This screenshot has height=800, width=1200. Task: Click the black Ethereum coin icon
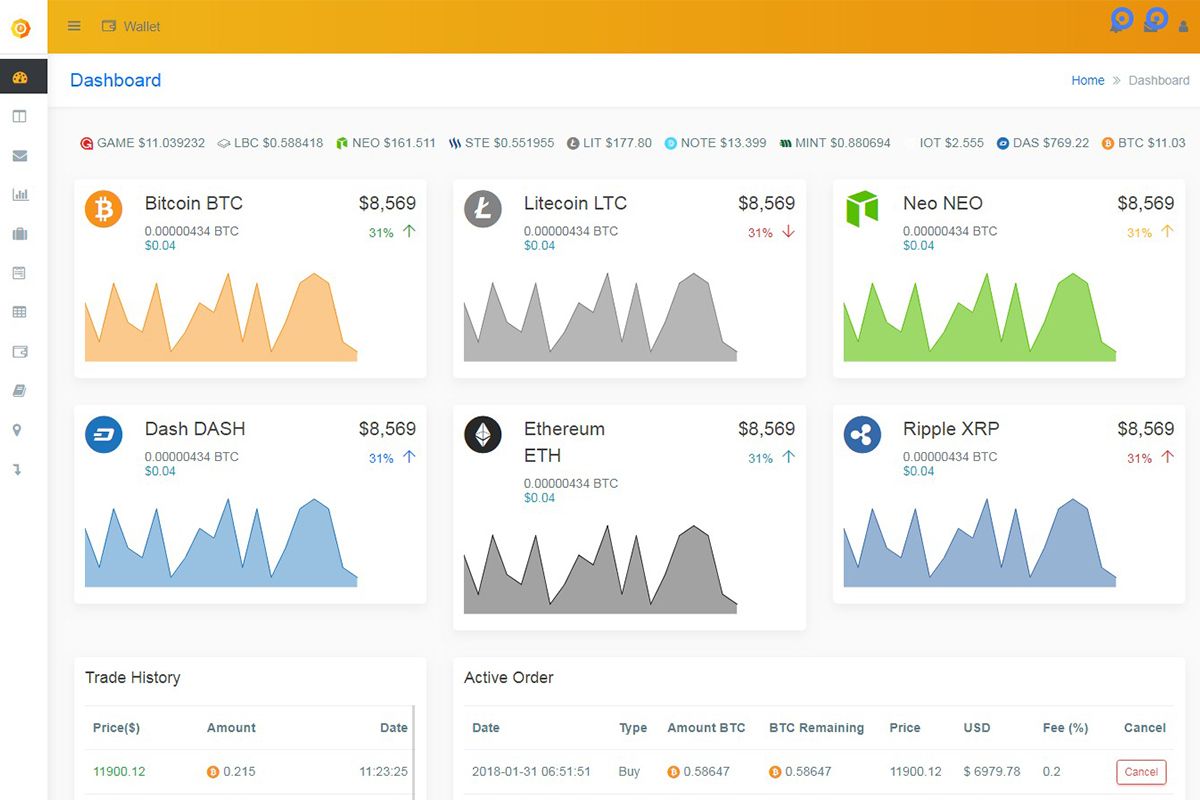483,435
